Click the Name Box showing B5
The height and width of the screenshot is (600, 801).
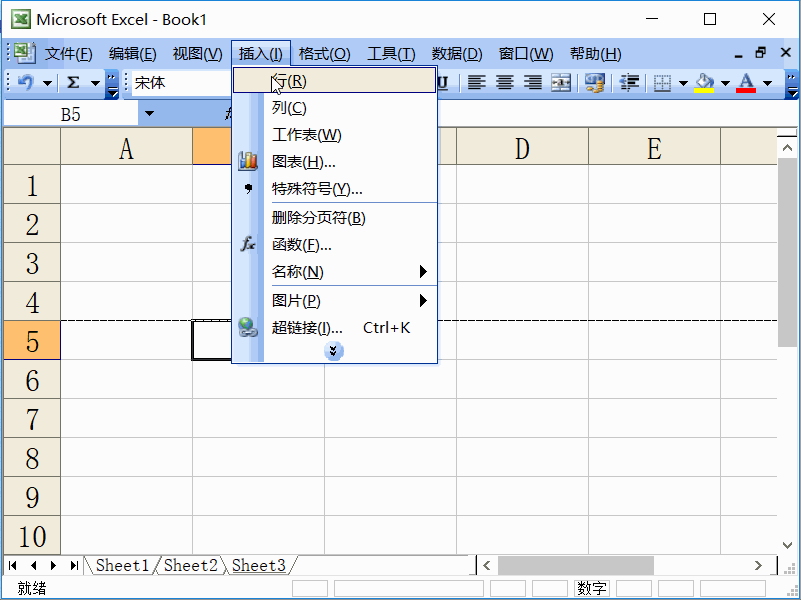pyautogui.click(x=70, y=114)
